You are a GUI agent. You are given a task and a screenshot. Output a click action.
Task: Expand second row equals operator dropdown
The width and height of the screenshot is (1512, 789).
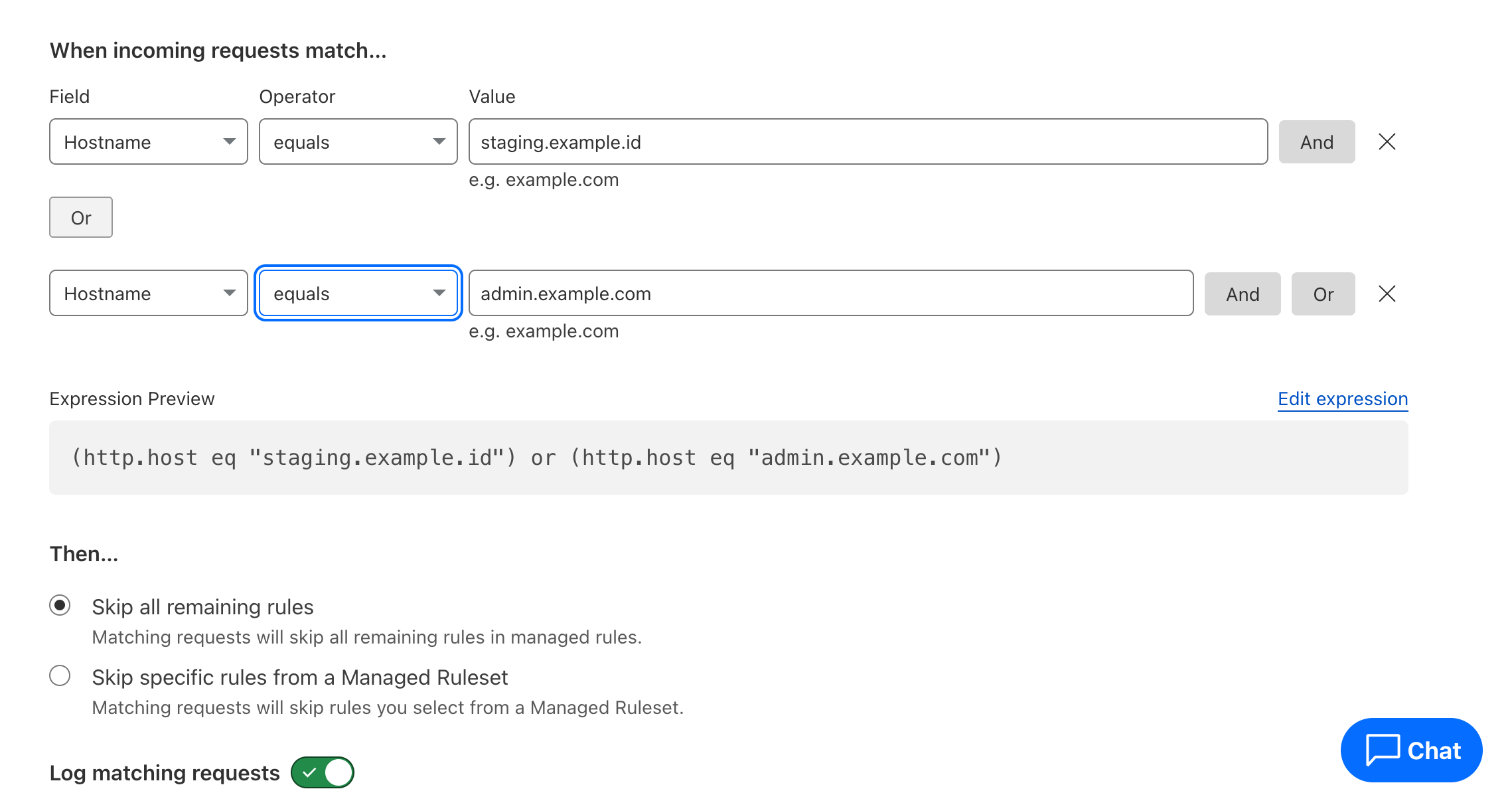click(358, 293)
